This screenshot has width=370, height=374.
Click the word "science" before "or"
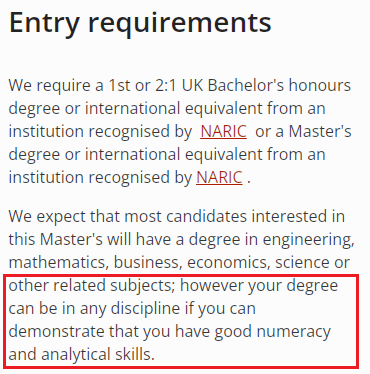click(302, 263)
